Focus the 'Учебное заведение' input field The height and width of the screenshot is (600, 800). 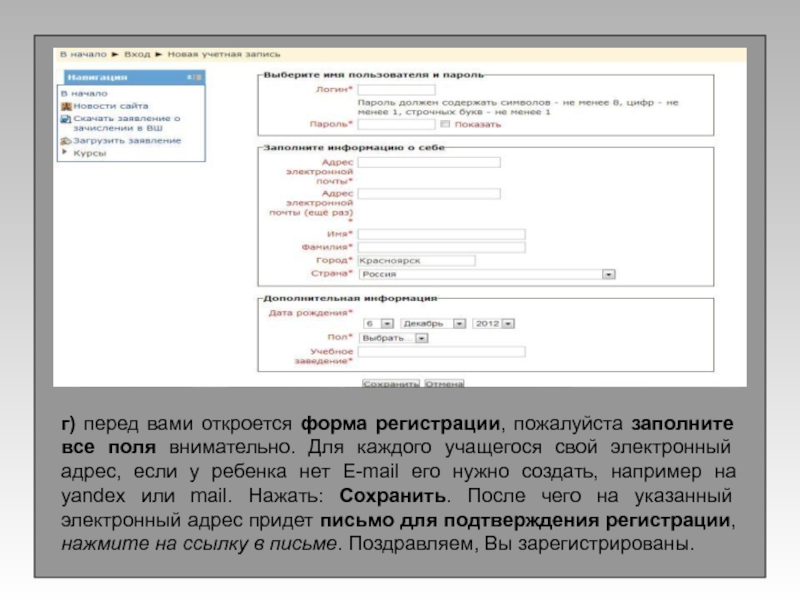441,352
